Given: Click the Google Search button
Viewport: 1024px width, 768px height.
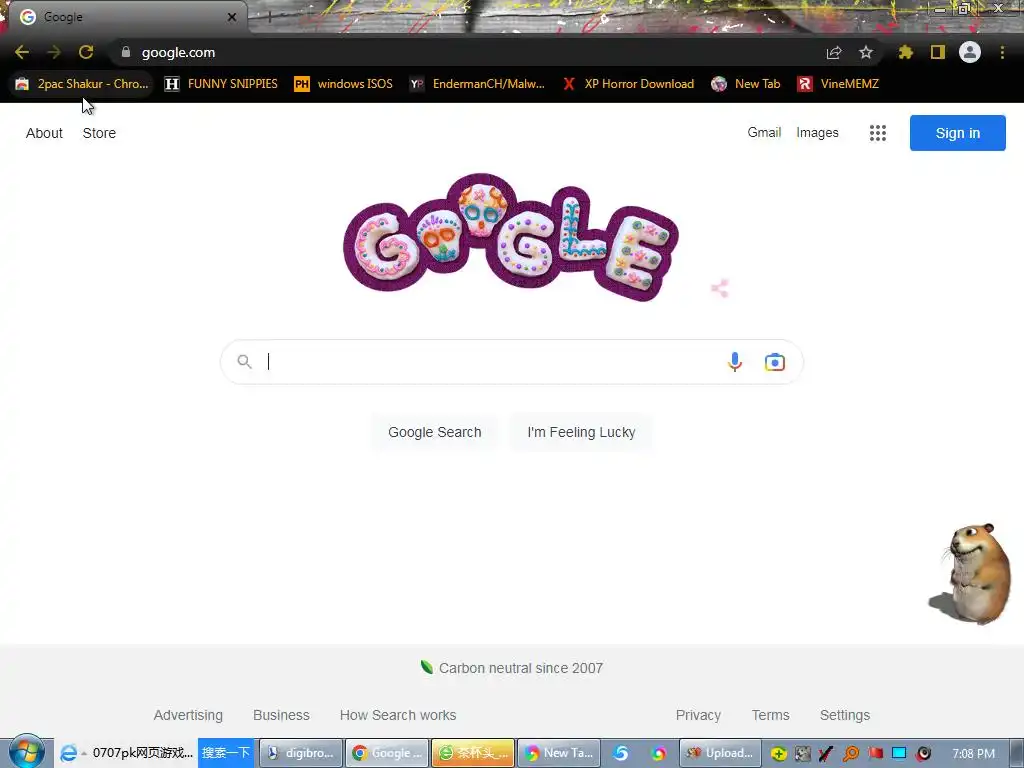Looking at the screenshot, I should (434, 432).
